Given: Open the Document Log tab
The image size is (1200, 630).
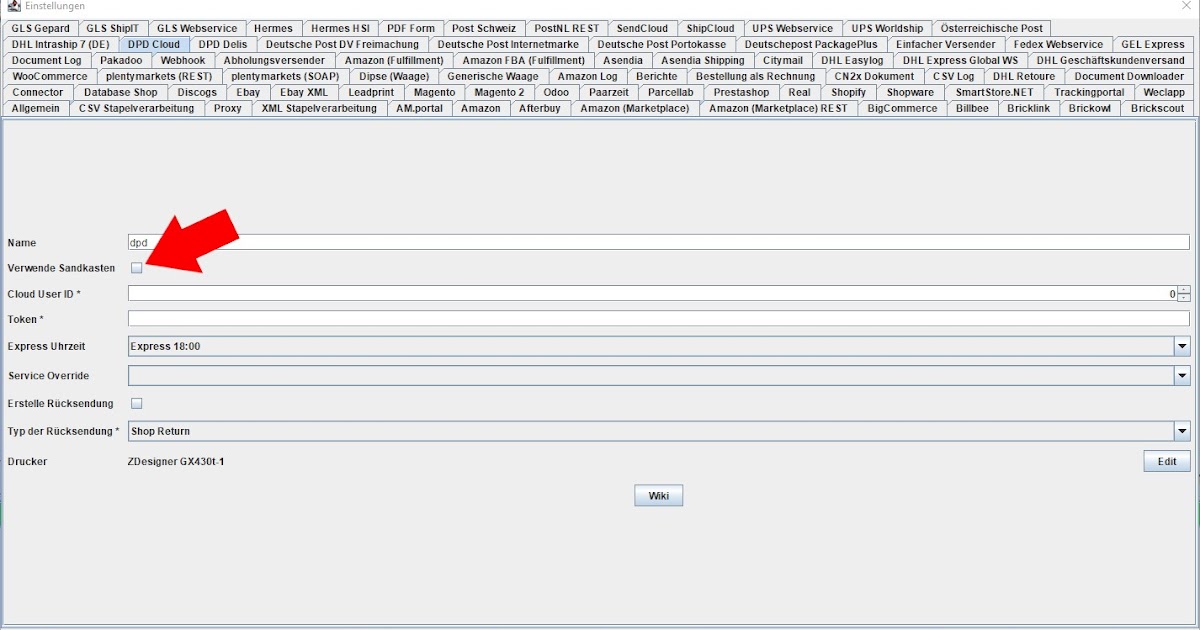Looking at the screenshot, I should click(x=47, y=60).
